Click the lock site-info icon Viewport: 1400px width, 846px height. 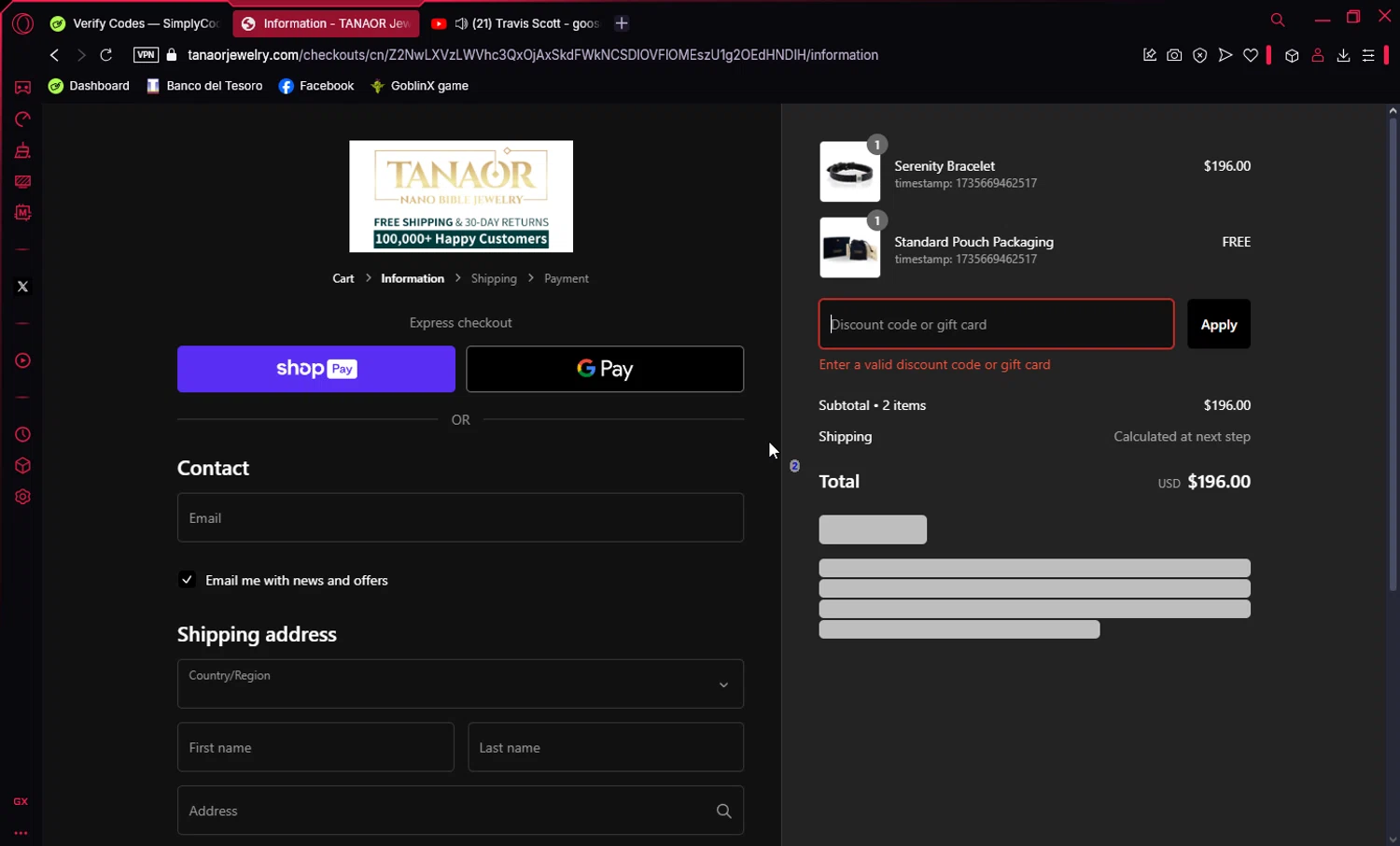[172, 55]
